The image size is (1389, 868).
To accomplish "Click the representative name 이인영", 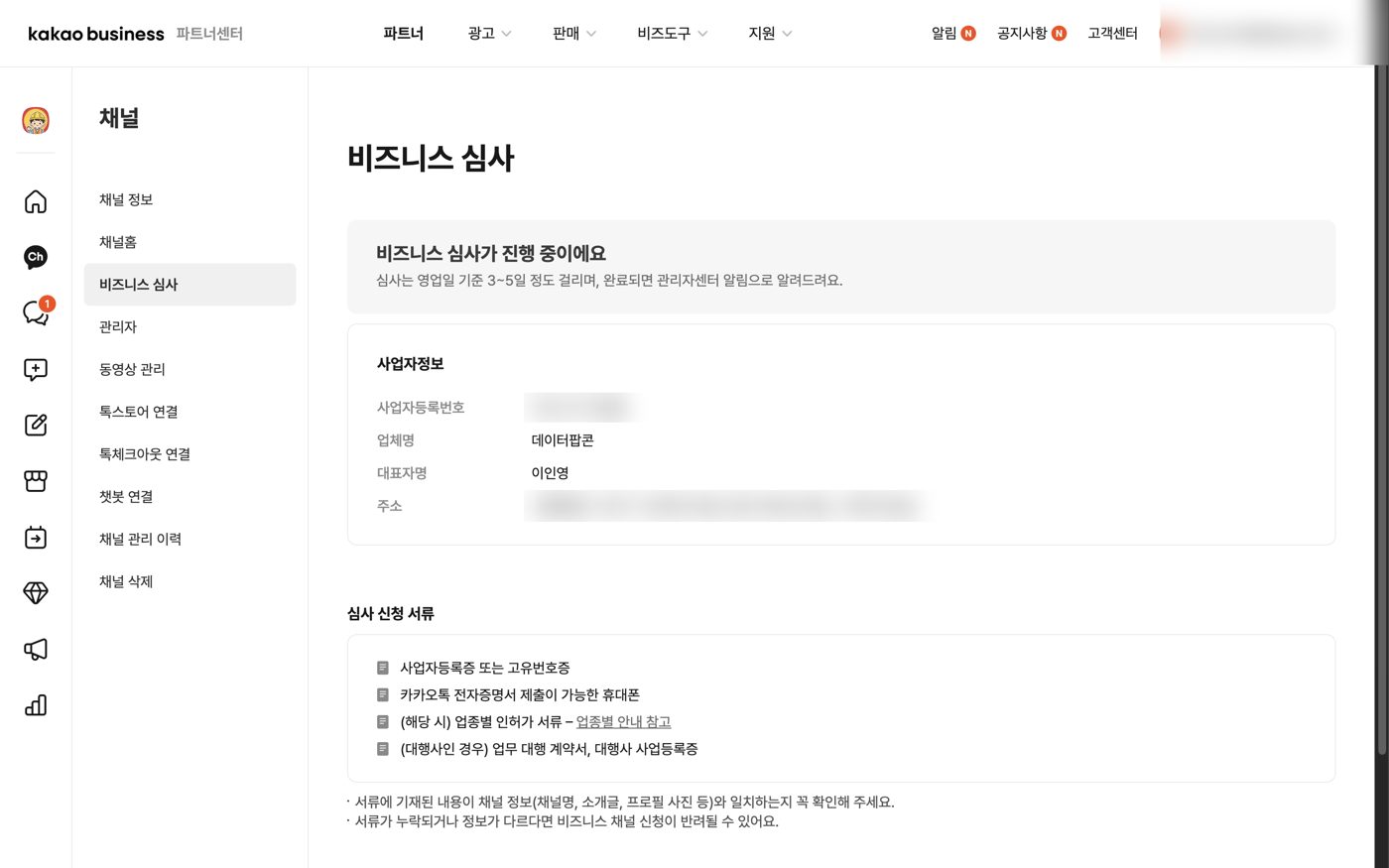I will point(550,473).
